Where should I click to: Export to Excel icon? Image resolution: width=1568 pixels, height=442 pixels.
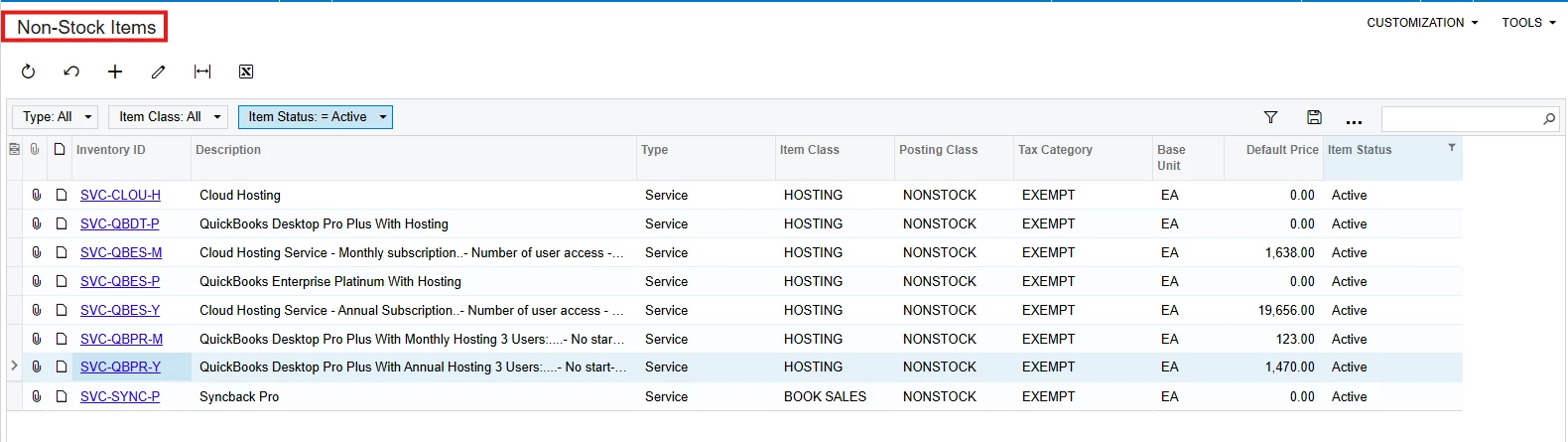tap(246, 72)
